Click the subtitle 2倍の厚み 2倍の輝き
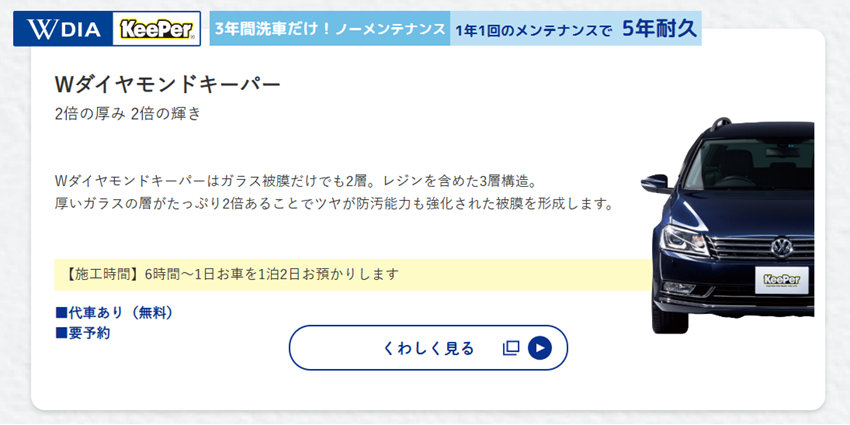Viewport: 850px width, 425px height. (x=128, y=113)
